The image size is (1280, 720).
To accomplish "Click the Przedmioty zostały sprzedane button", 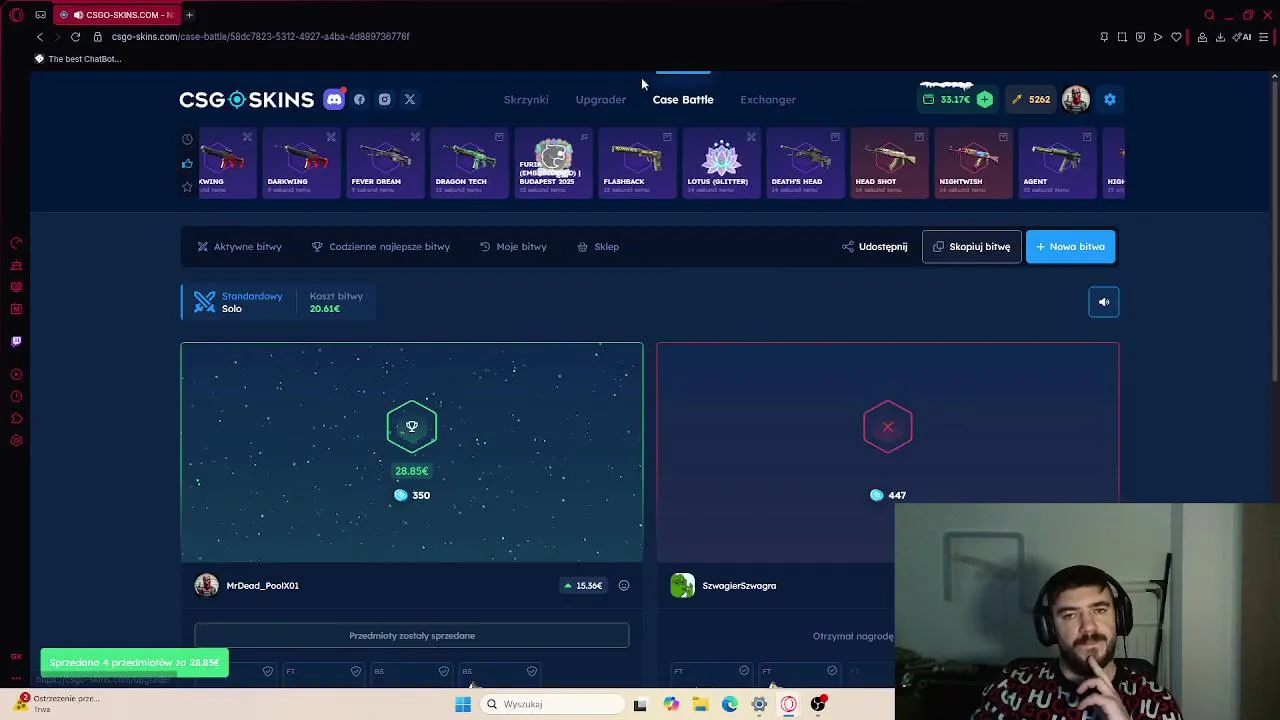I will [412, 636].
